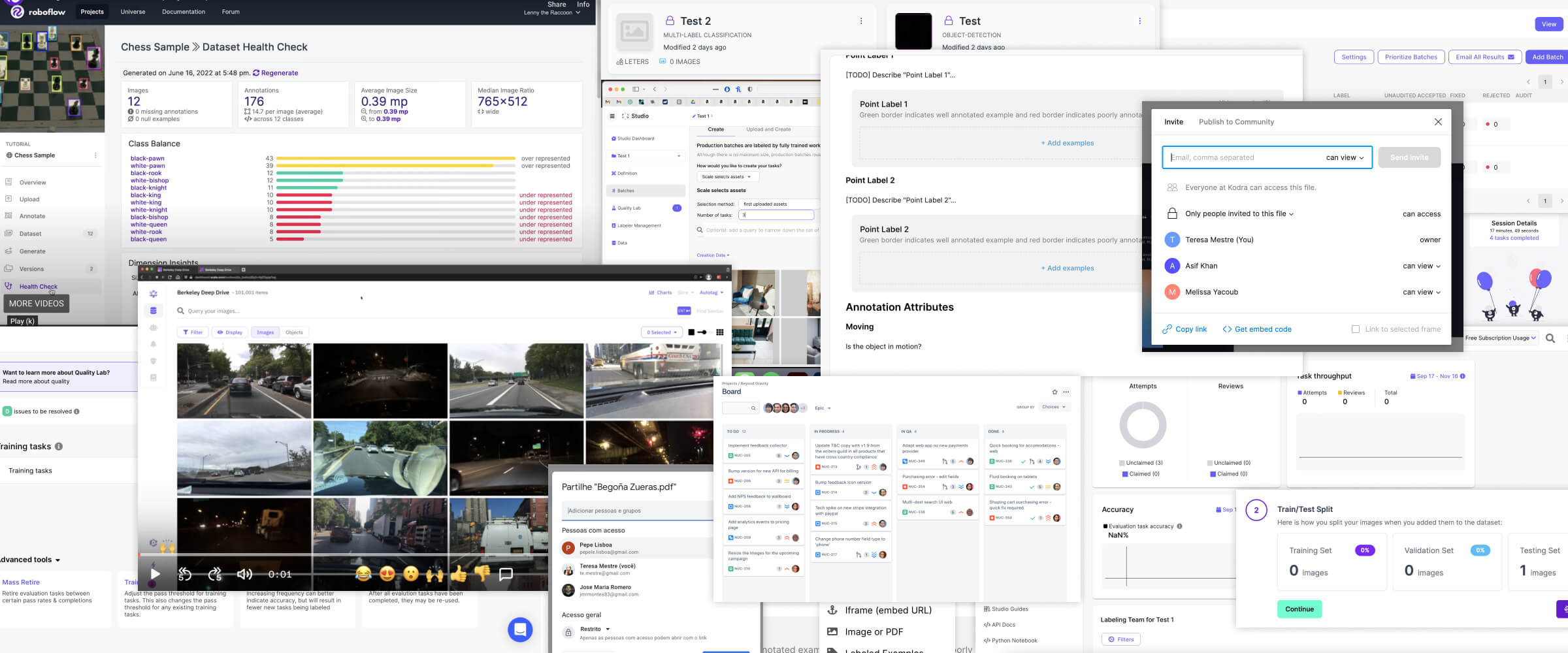The height and width of the screenshot is (653, 1568).
Task: Click the Add Batch button
Action: point(1548,57)
